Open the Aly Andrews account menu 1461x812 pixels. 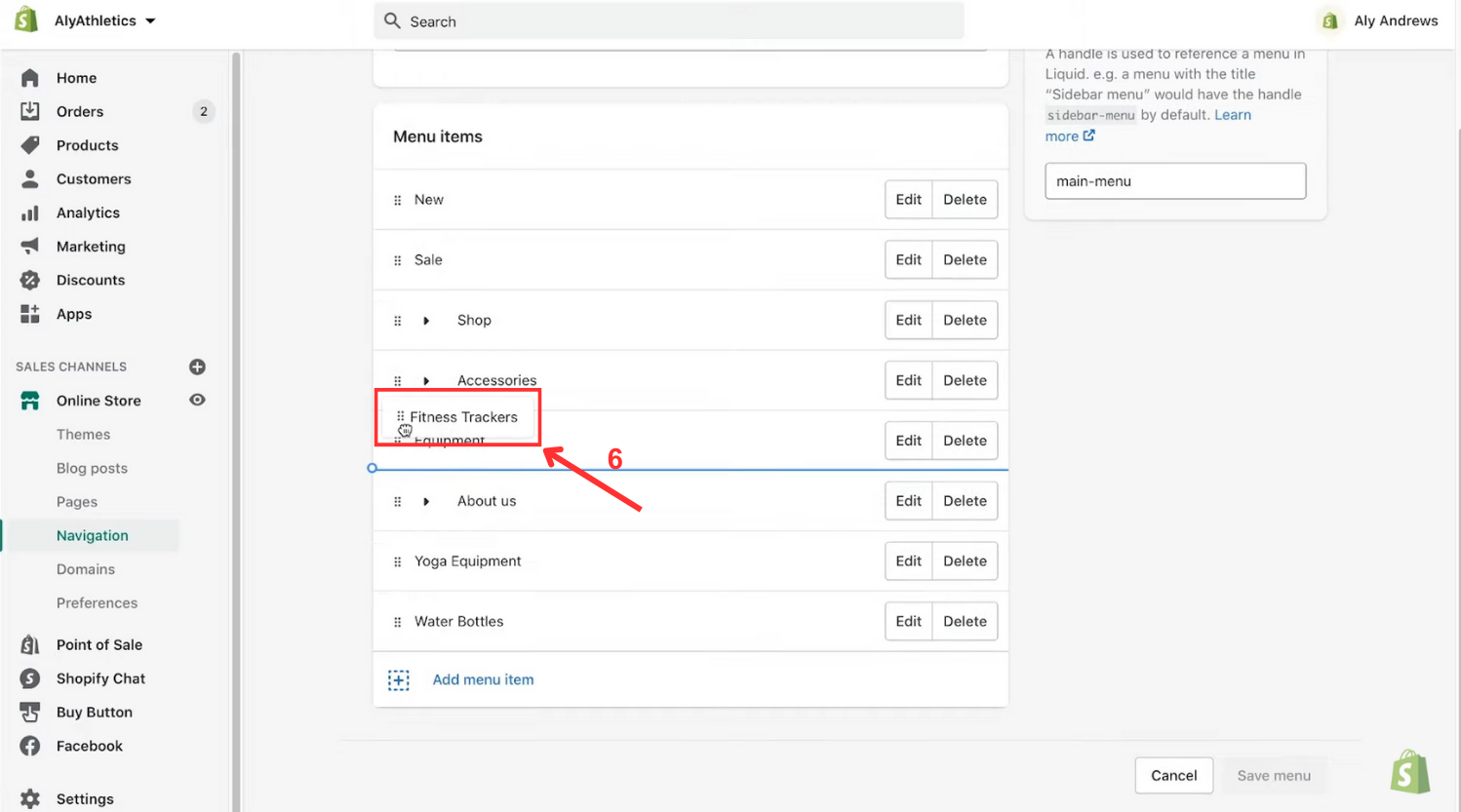coord(1377,20)
